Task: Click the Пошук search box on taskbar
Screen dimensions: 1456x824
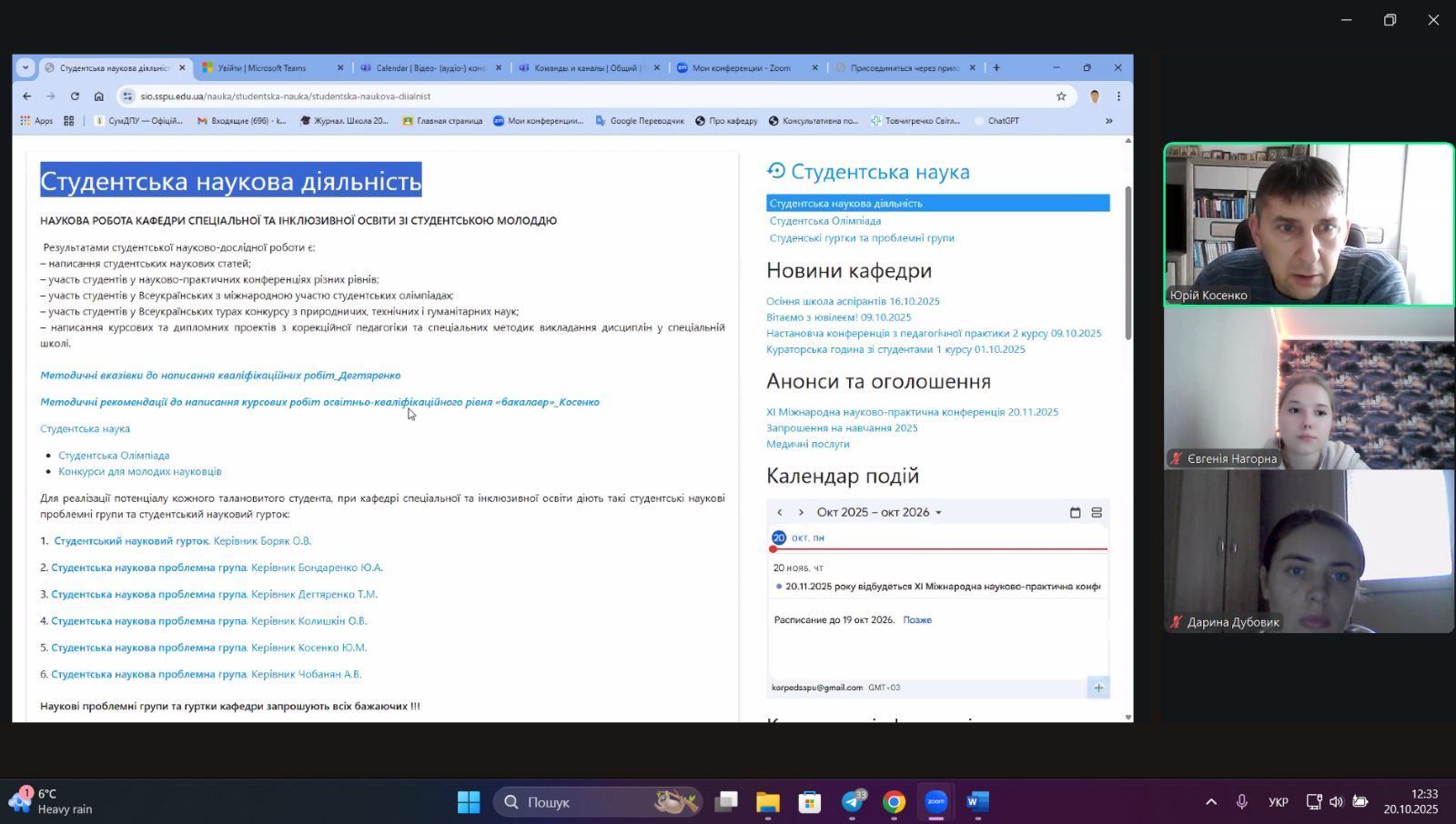Action: click(x=582, y=802)
